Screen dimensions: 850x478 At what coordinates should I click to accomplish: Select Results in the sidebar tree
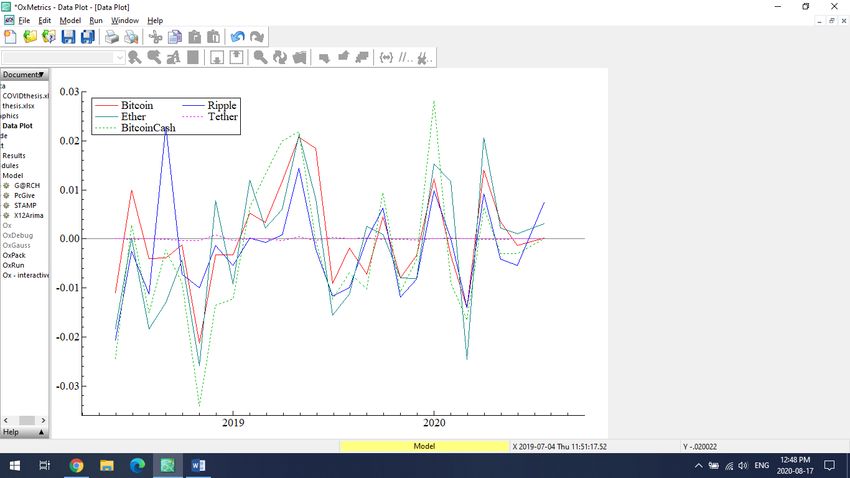coord(14,156)
